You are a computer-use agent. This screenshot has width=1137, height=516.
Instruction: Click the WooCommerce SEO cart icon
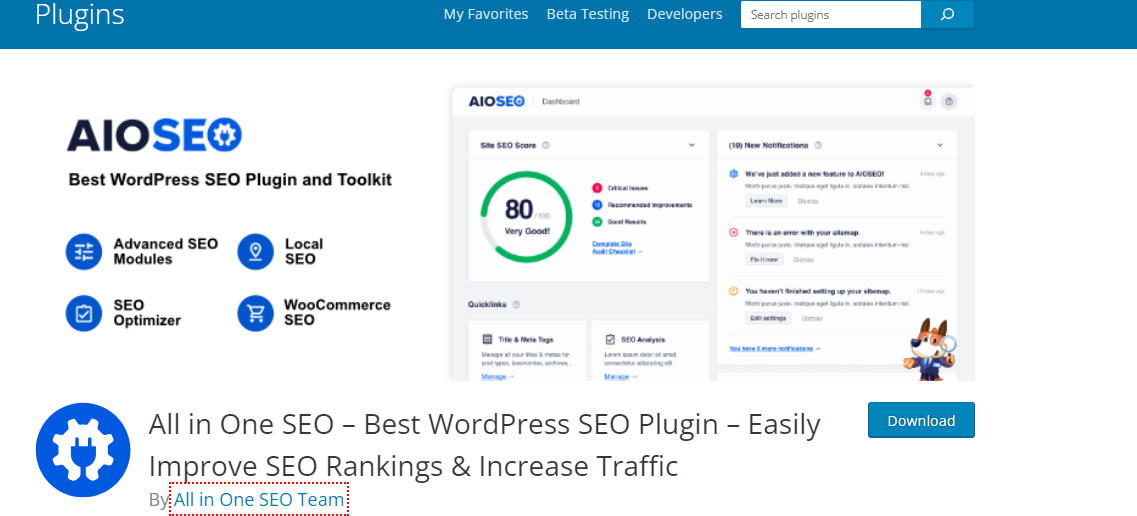(255, 313)
